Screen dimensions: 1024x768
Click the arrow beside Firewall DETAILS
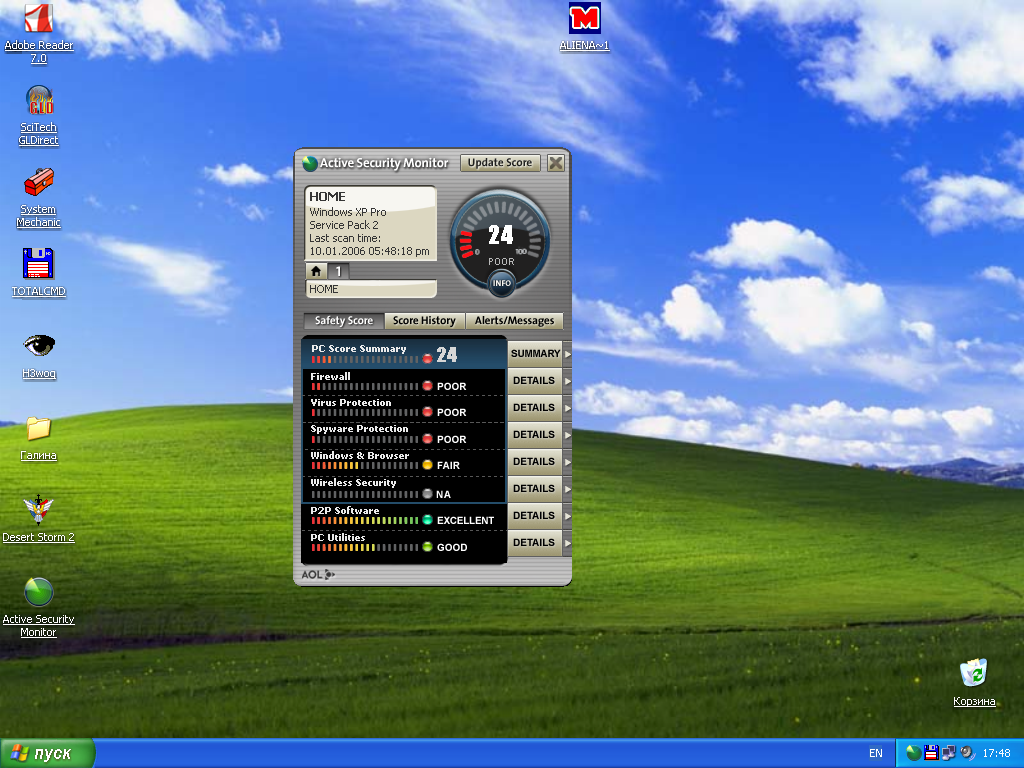click(568, 381)
